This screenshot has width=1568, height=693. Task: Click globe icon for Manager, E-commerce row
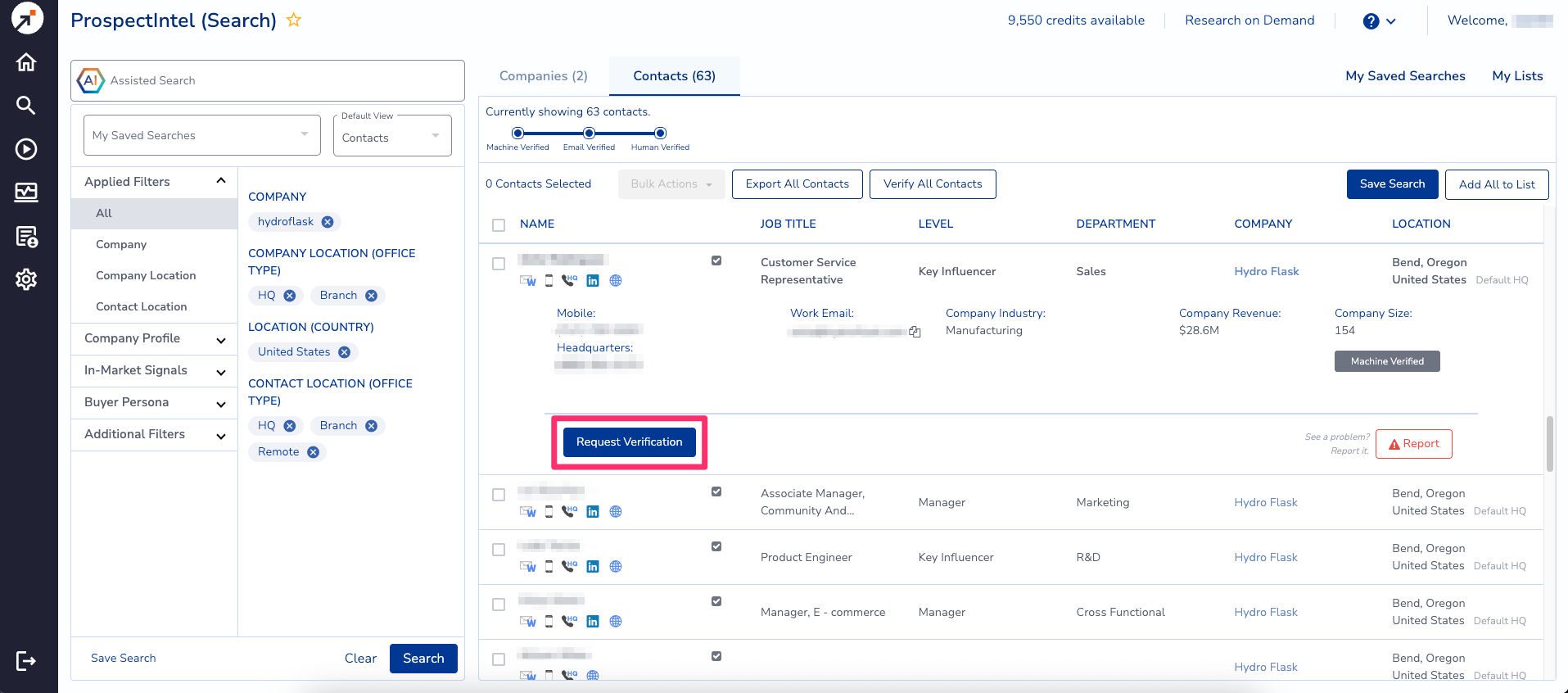point(616,621)
